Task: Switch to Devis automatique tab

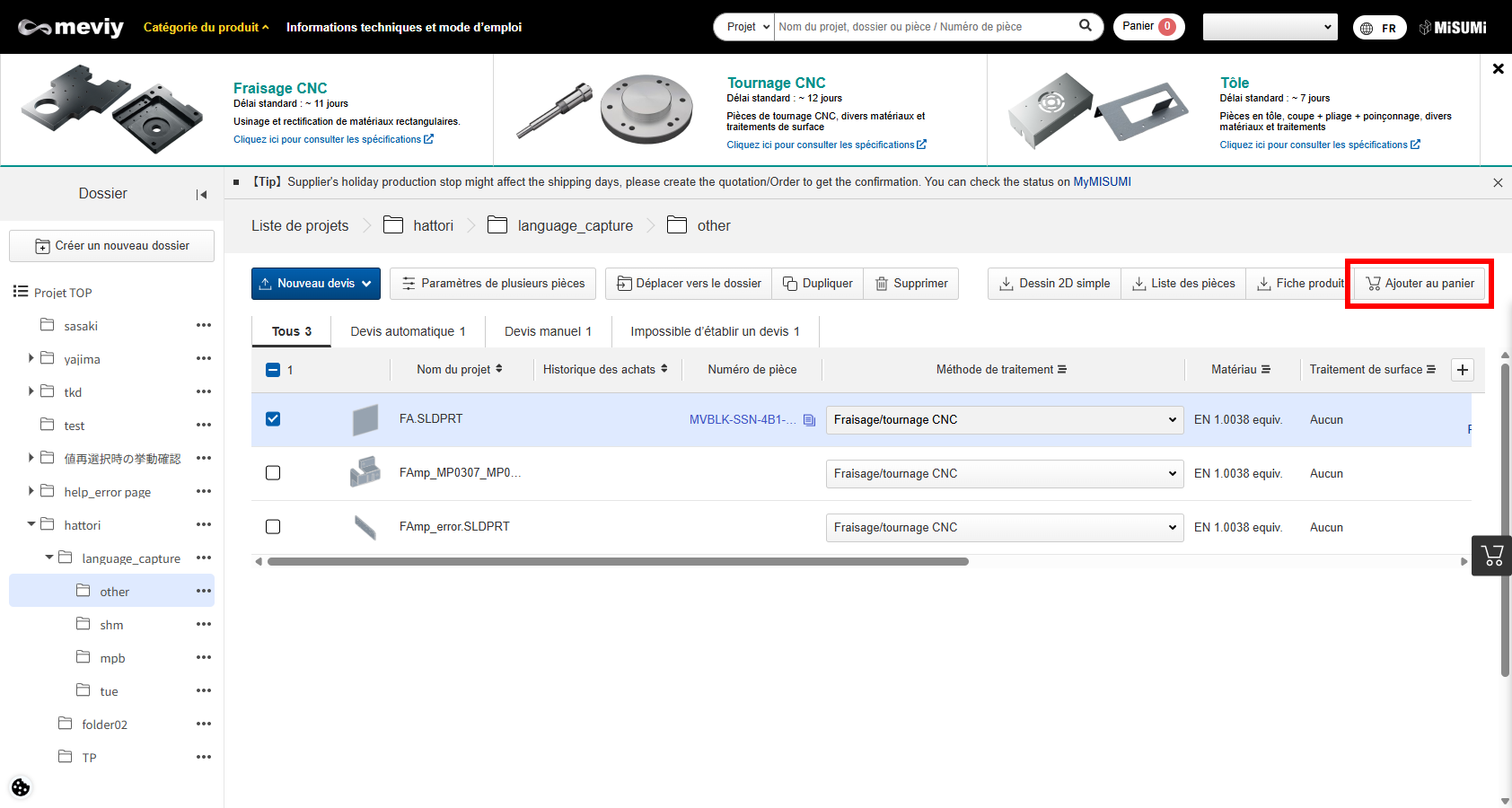Action: point(408,331)
